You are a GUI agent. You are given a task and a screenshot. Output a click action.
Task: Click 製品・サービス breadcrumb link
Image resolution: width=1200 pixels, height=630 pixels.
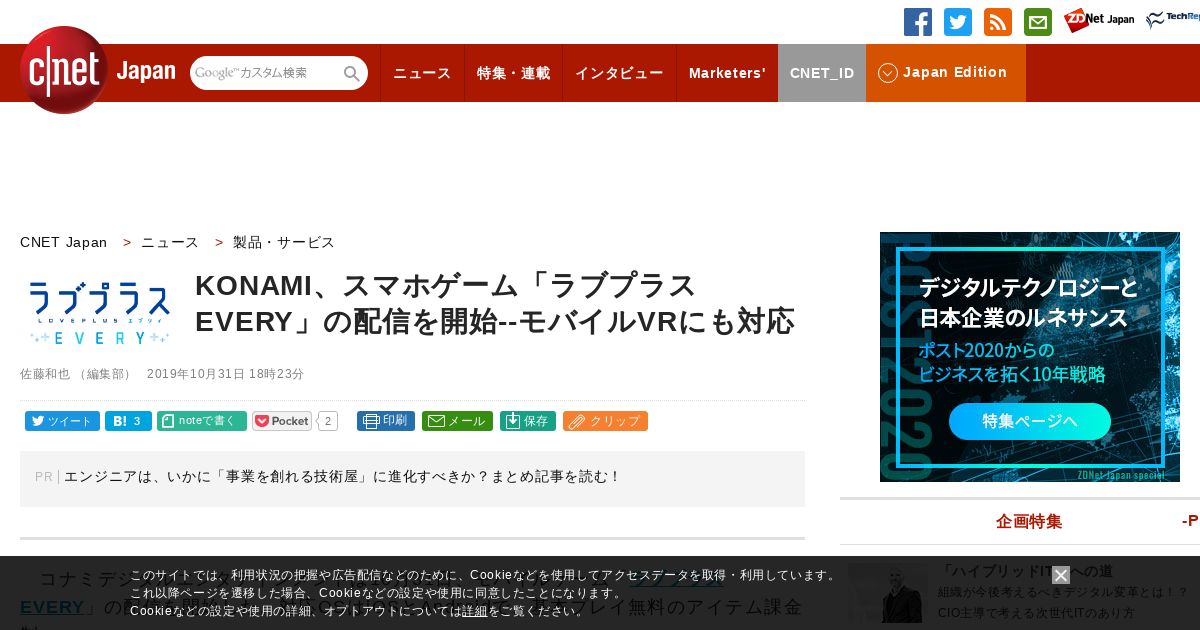(284, 242)
